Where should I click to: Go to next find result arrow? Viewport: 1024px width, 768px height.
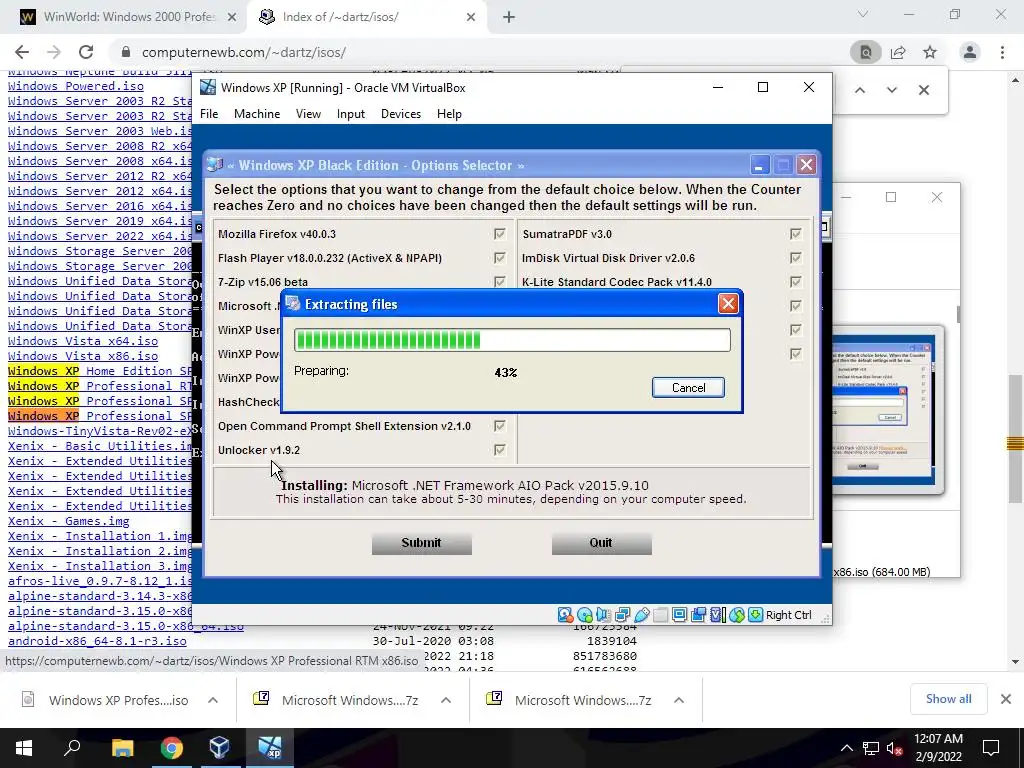891,90
